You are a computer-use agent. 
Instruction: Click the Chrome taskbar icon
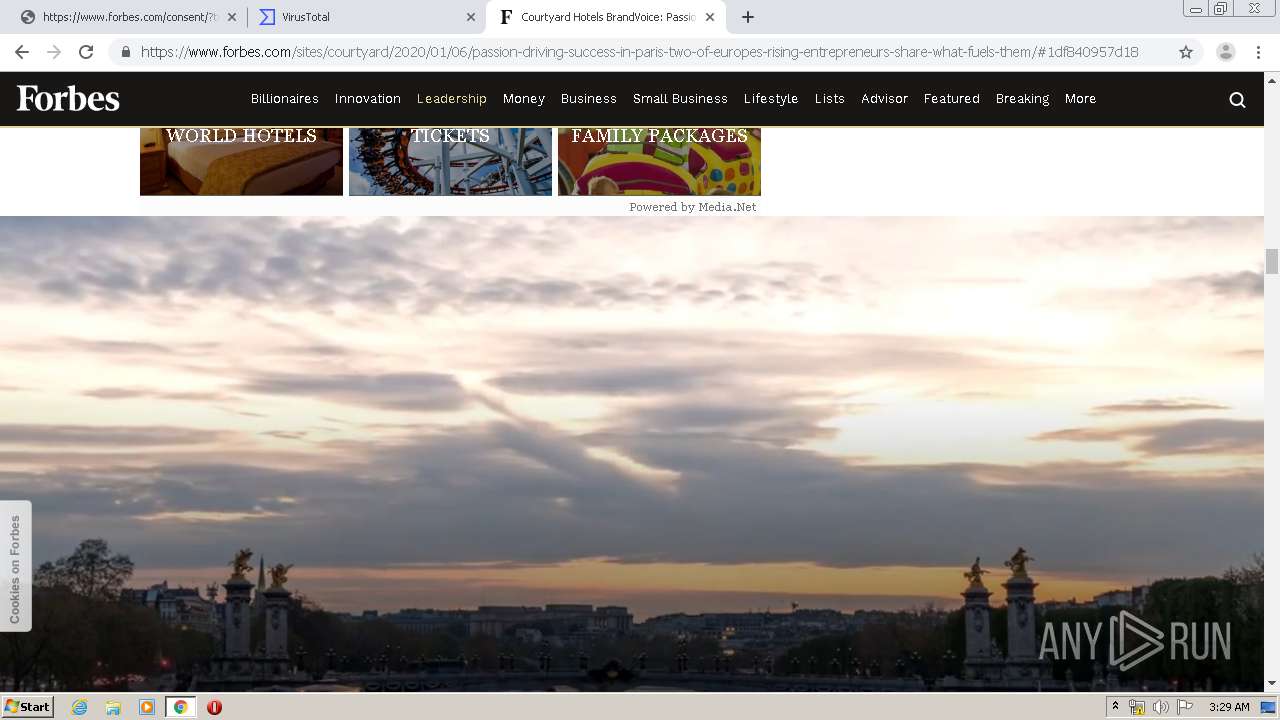point(181,707)
